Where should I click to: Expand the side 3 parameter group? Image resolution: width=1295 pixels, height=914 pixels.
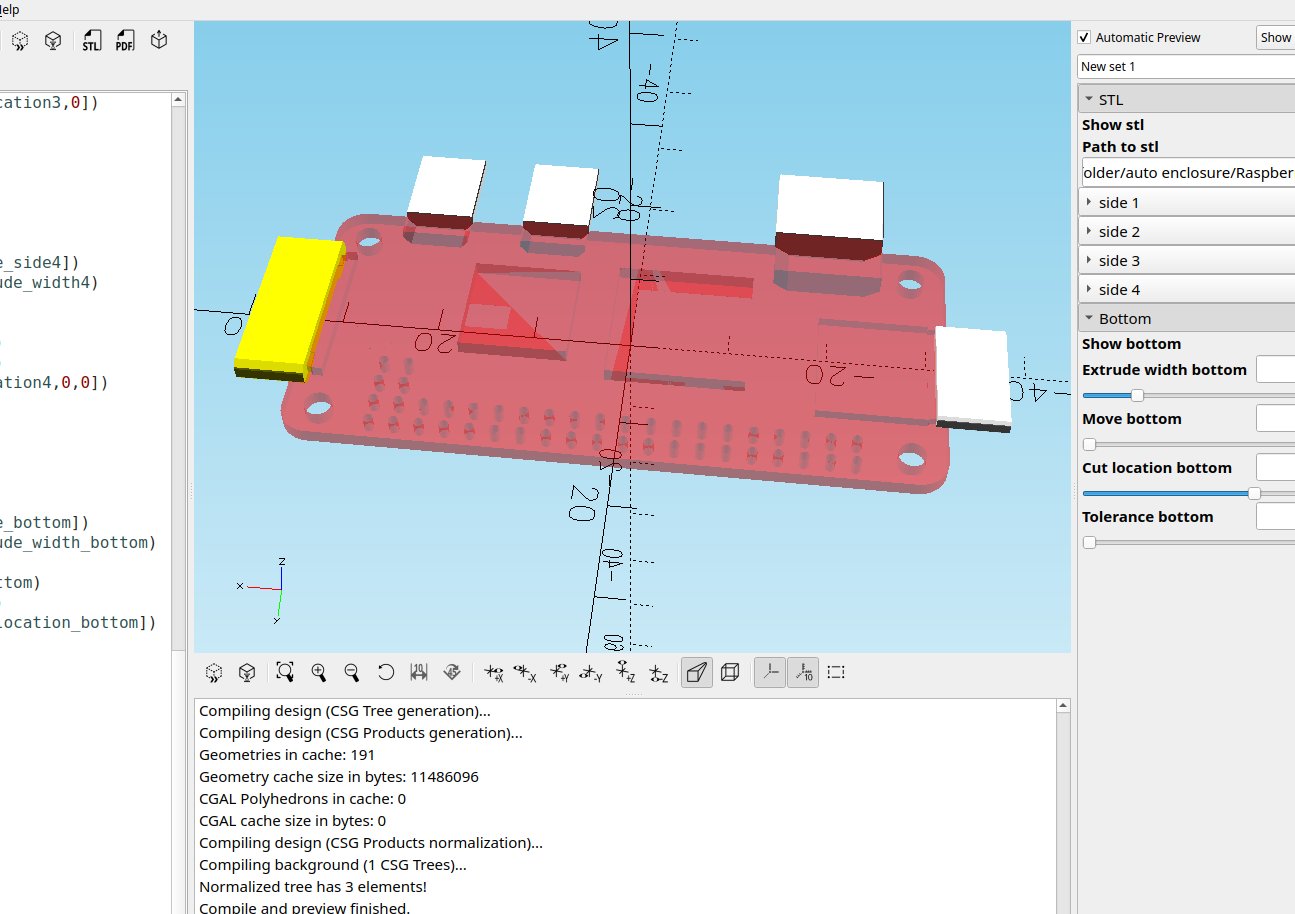coord(1118,261)
